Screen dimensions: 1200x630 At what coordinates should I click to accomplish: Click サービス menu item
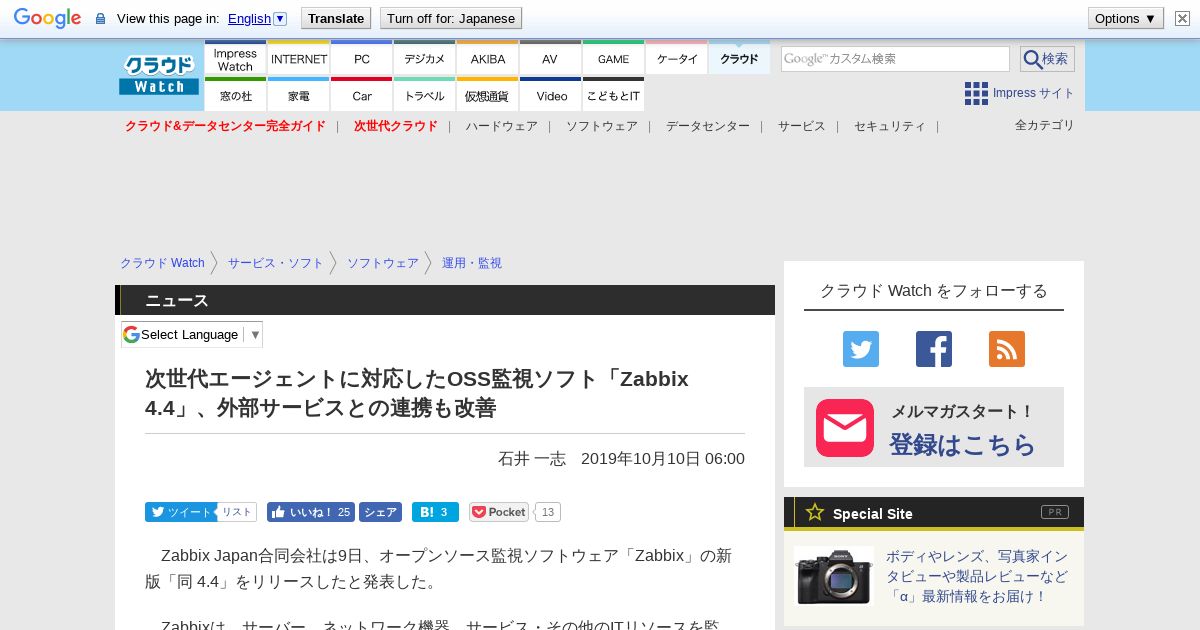801,126
